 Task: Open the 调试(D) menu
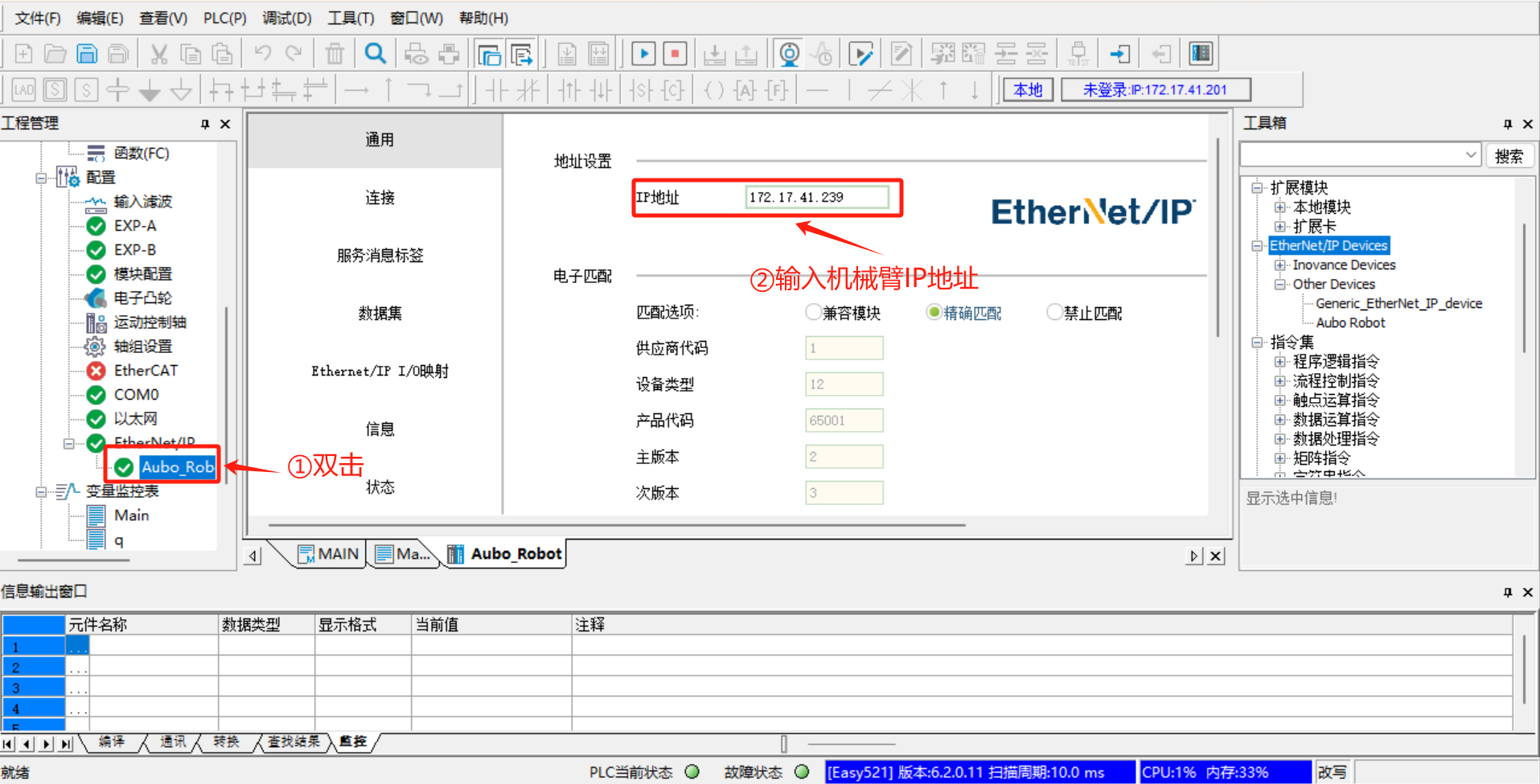tap(287, 18)
